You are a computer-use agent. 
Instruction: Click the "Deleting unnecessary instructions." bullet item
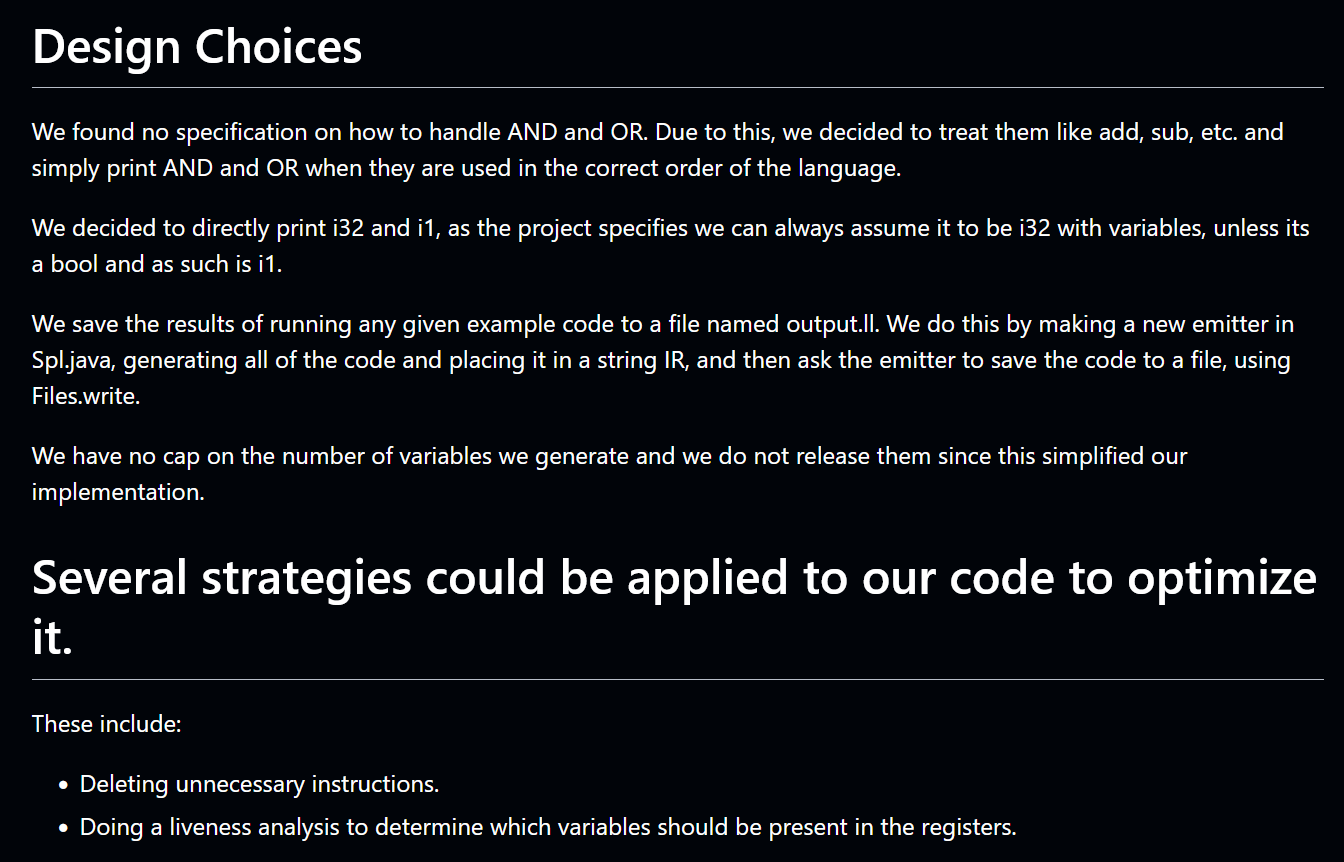(x=259, y=784)
